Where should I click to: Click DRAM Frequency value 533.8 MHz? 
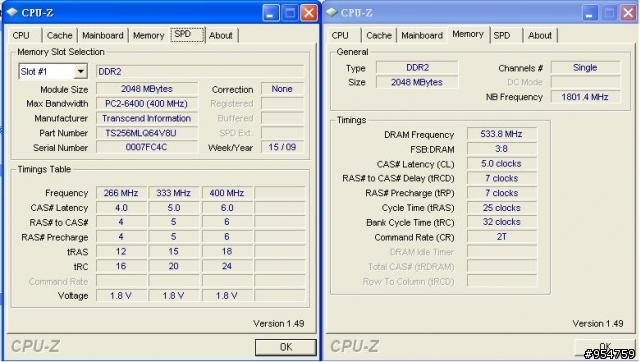[x=502, y=134]
